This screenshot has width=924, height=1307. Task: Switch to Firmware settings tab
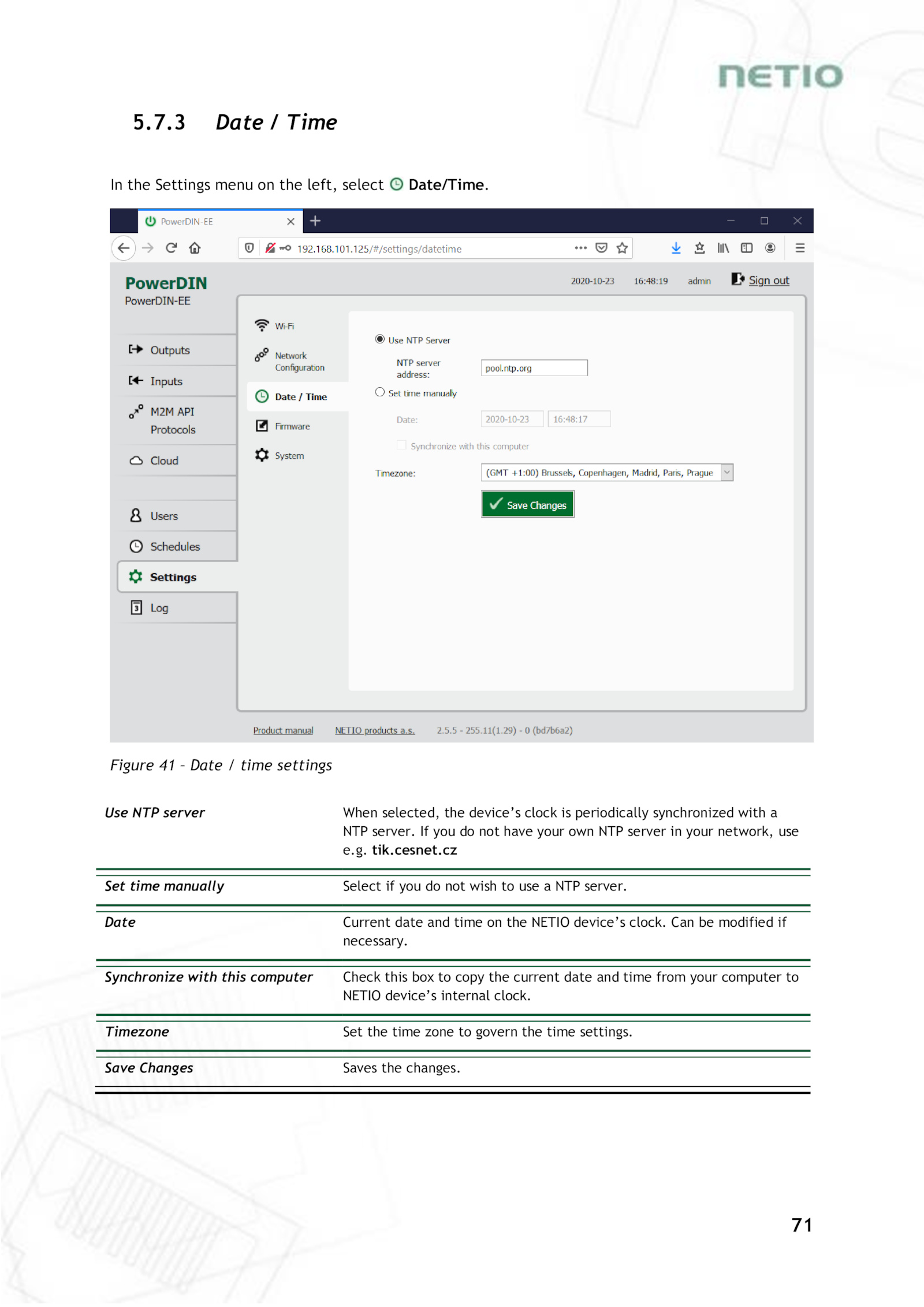tap(292, 426)
